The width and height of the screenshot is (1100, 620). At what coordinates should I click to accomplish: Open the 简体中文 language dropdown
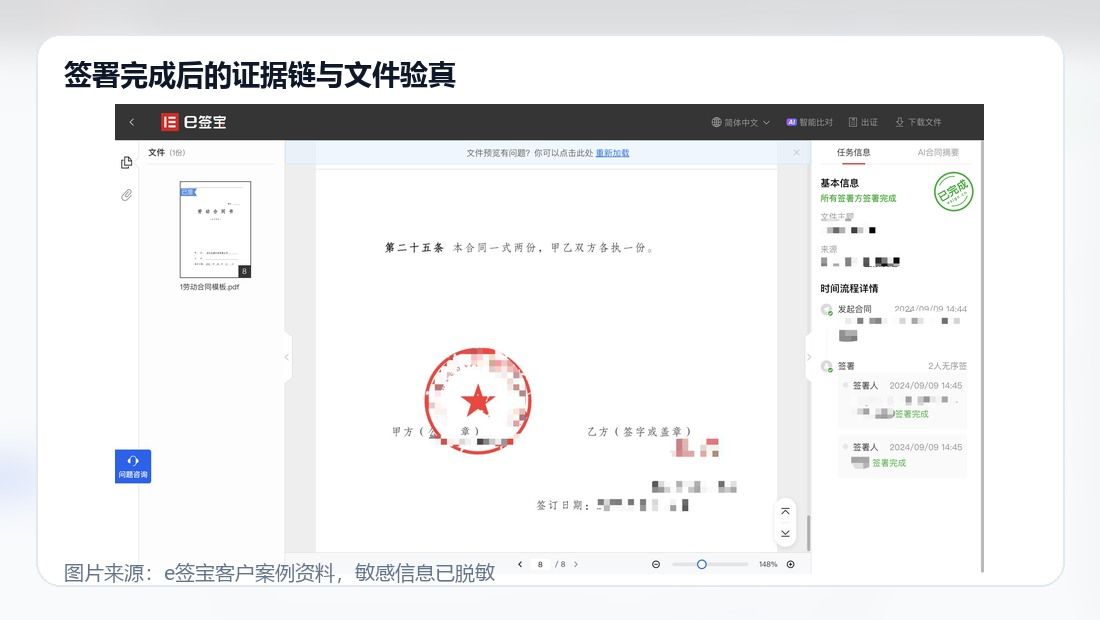[x=740, y=122]
